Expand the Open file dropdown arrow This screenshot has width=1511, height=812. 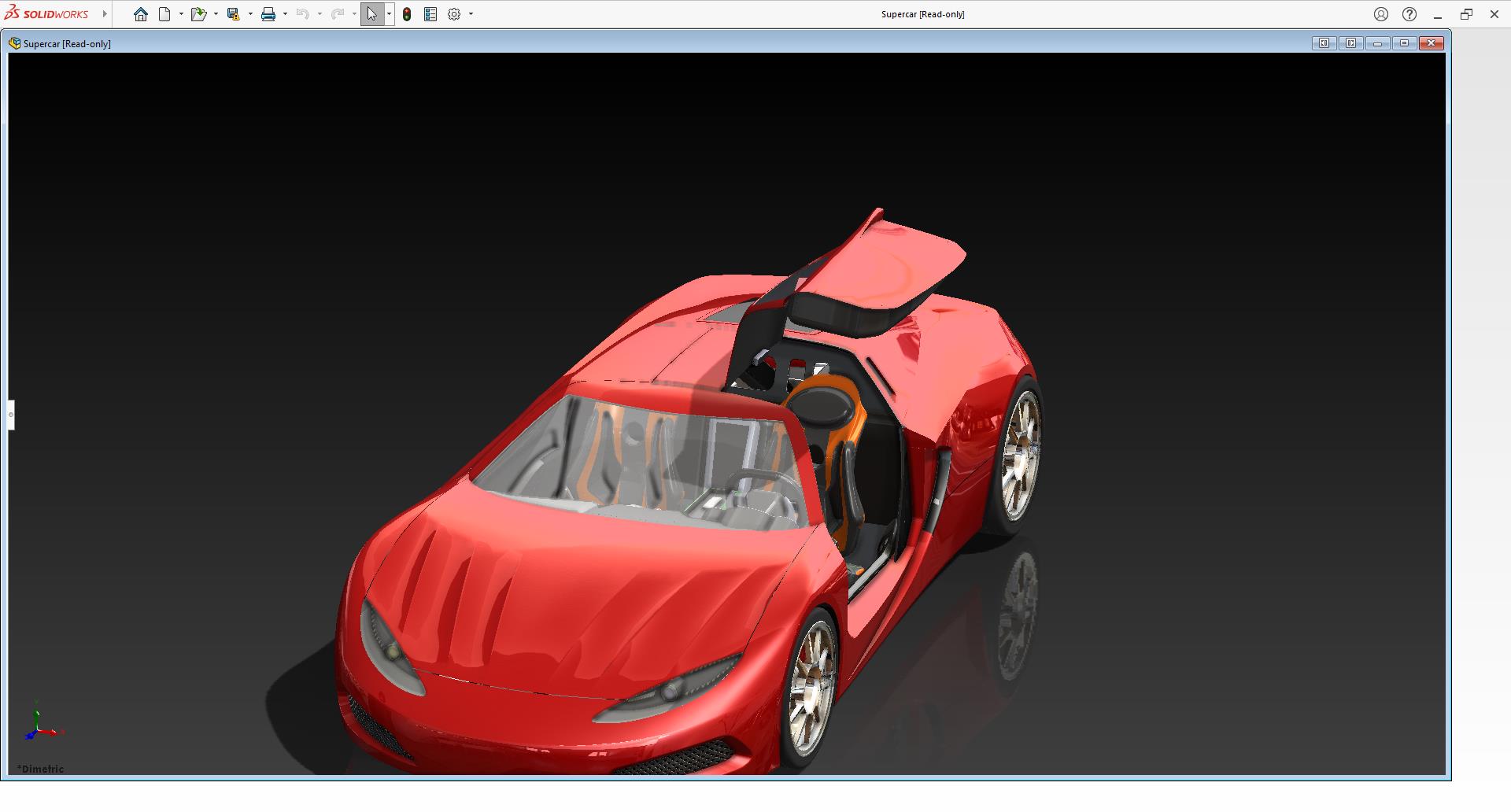tap(216, 14)
